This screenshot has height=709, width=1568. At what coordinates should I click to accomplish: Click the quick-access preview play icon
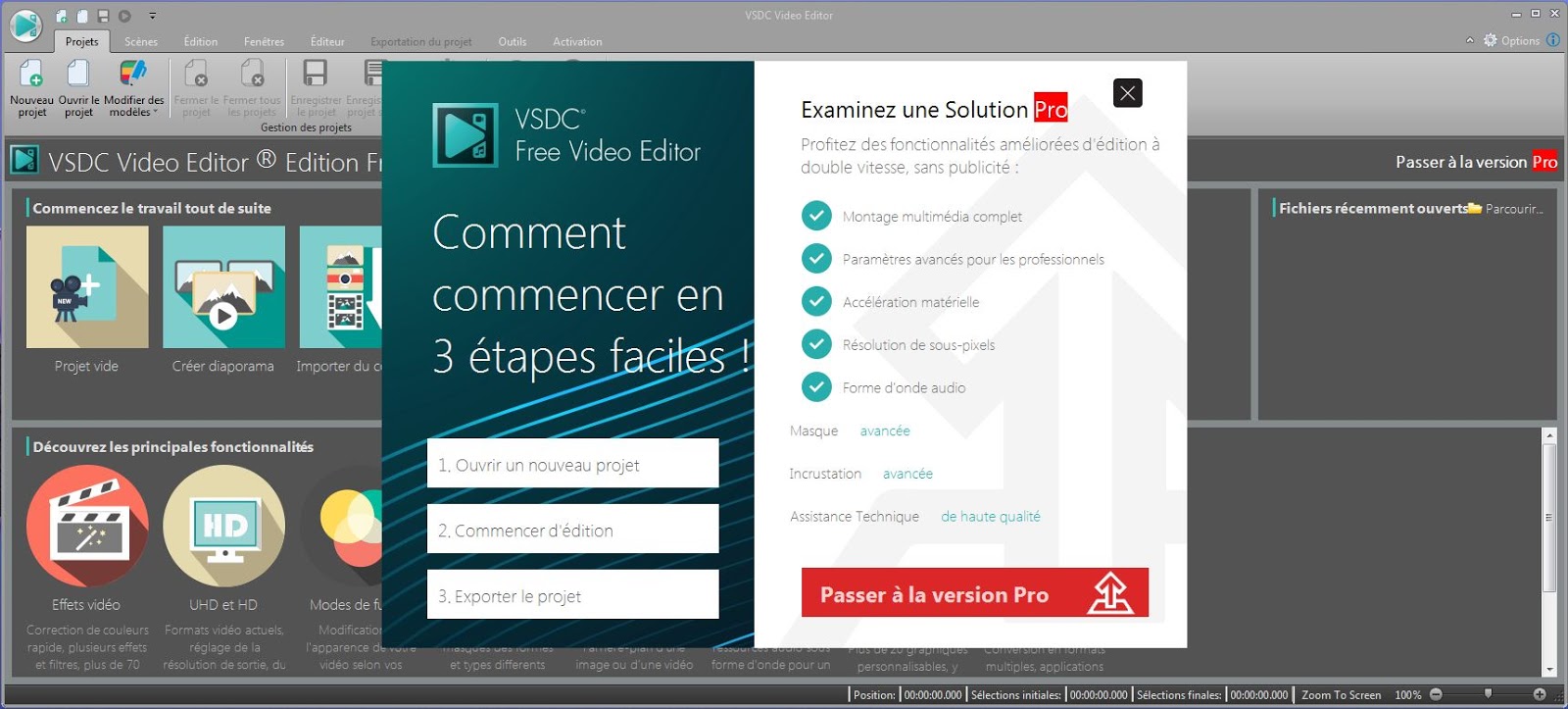[x=124, y=16]
